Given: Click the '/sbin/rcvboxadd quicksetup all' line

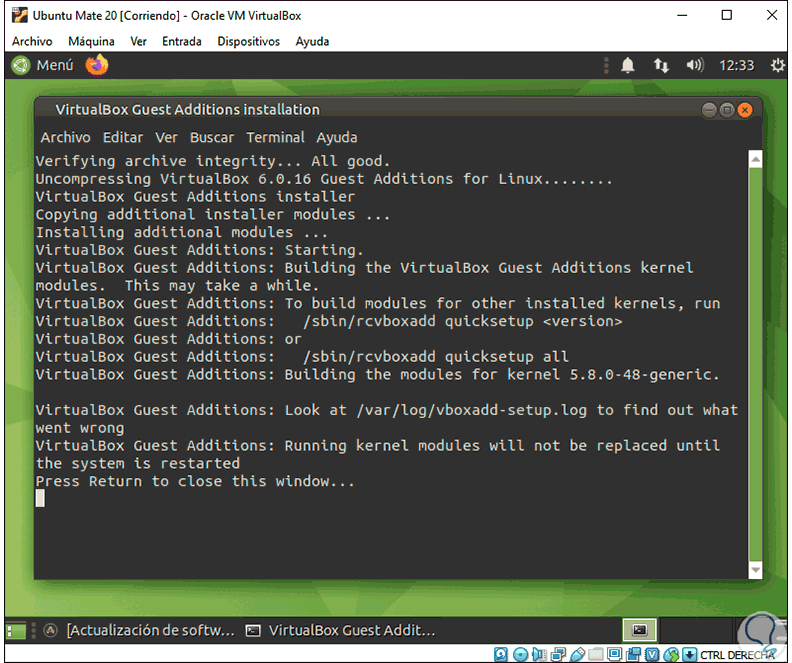Looking at the screenshot, I should 436,356.
